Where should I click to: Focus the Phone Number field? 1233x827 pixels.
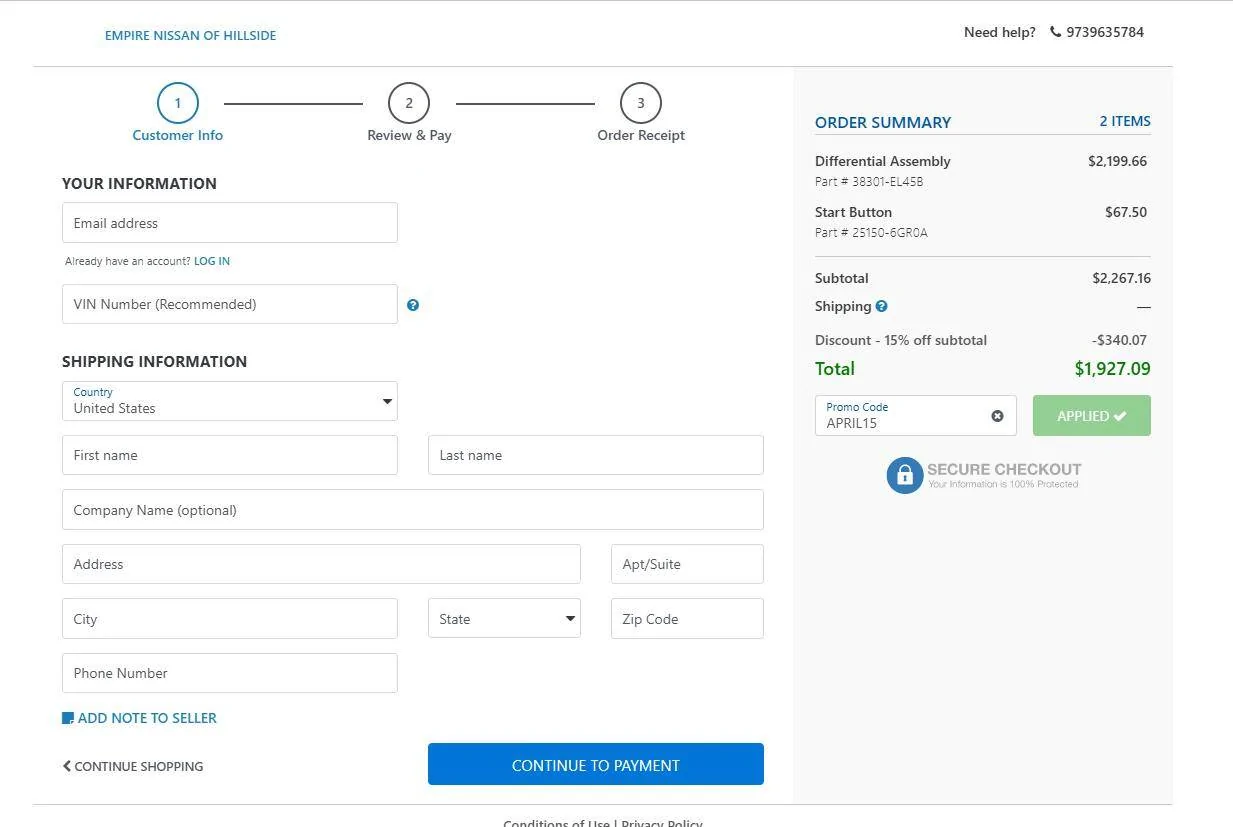pos(230,673)
